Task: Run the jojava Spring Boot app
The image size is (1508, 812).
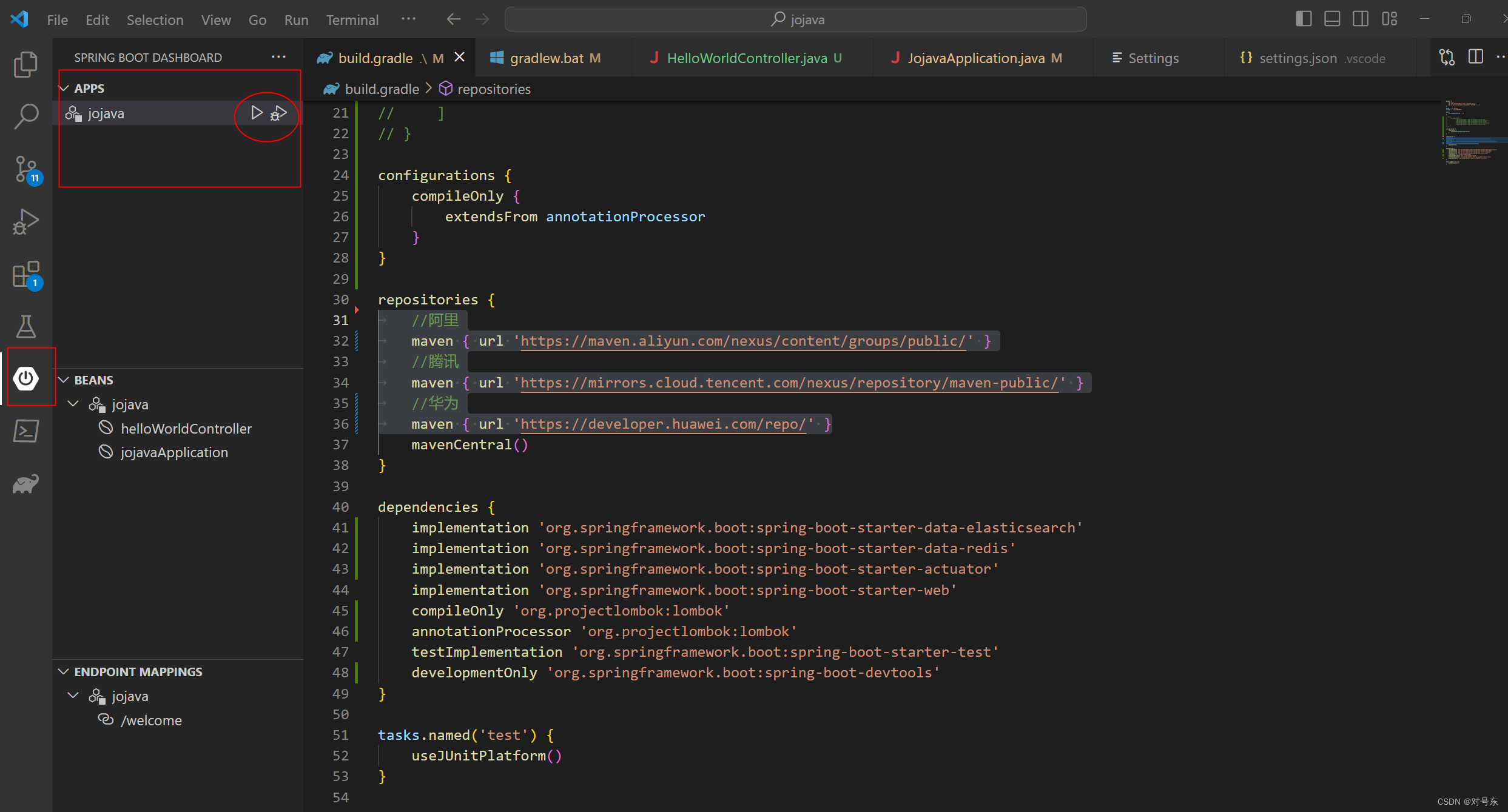Action: (257, 113)
